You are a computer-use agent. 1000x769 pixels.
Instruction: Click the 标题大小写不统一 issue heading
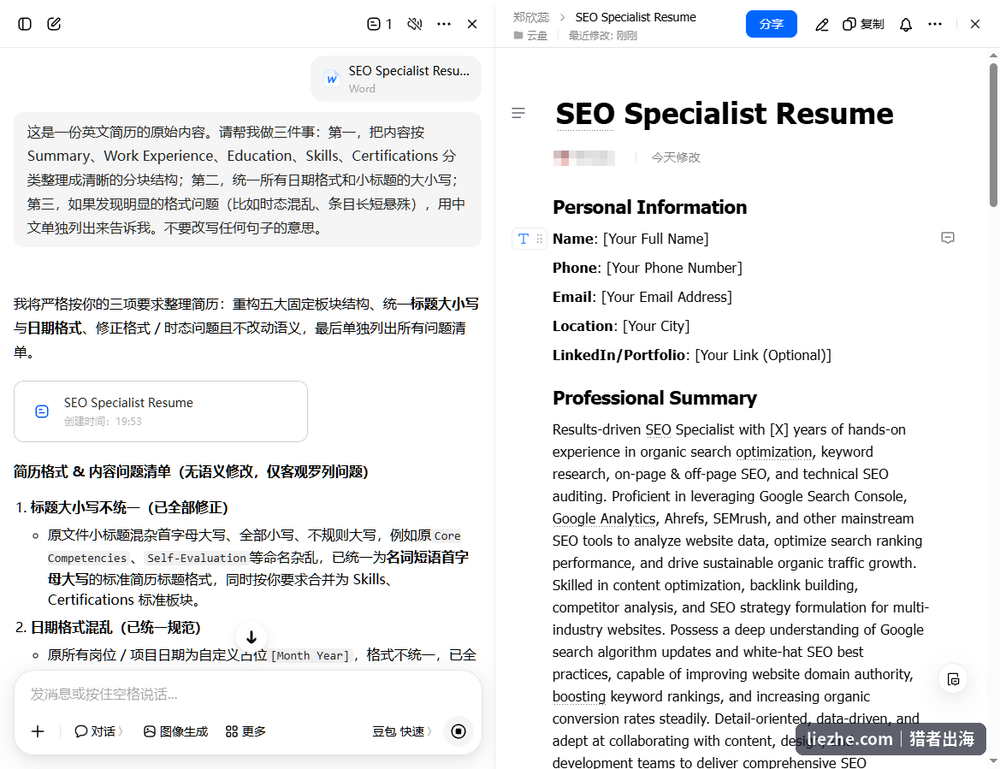pos(129,508)
